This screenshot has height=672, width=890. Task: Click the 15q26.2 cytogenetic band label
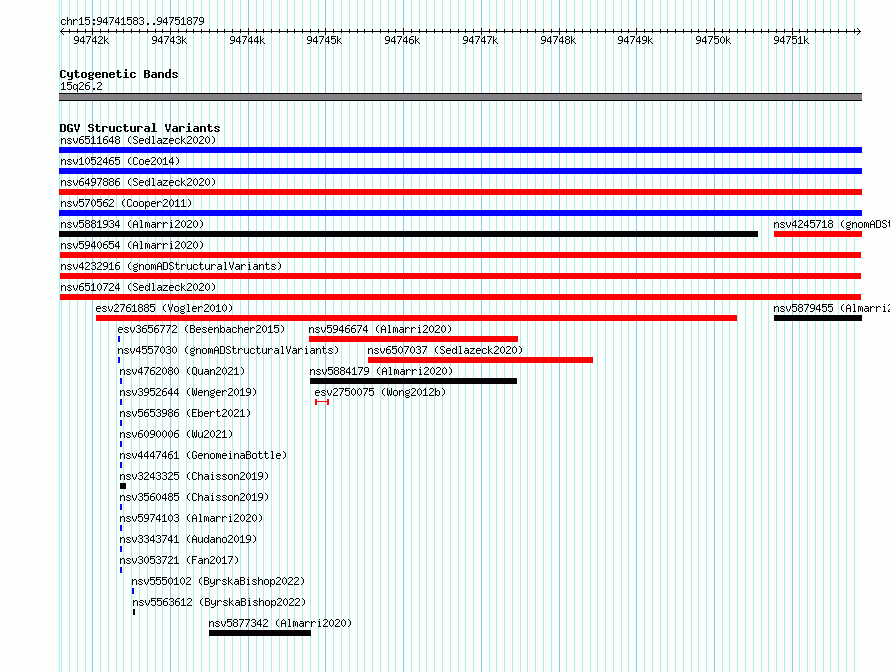click(x=81, y=86)
